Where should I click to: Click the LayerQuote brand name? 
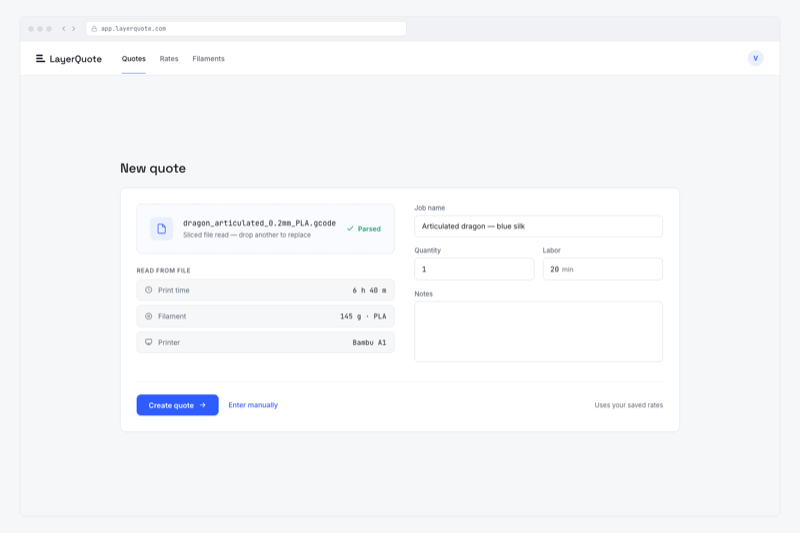coord(76,59)
